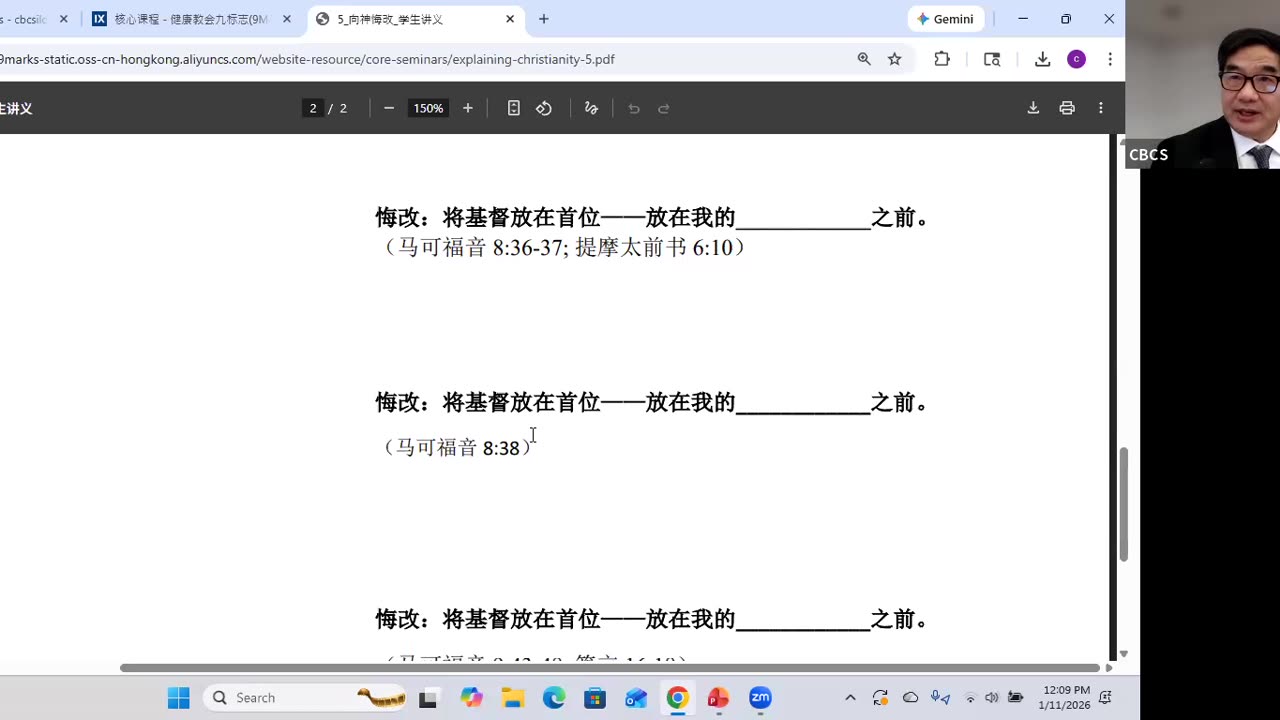The height and width of the screenshot is (720, 1280).
Task: Click the CBCS webcam video thumbnail
Action: (x=1203, y=84)
